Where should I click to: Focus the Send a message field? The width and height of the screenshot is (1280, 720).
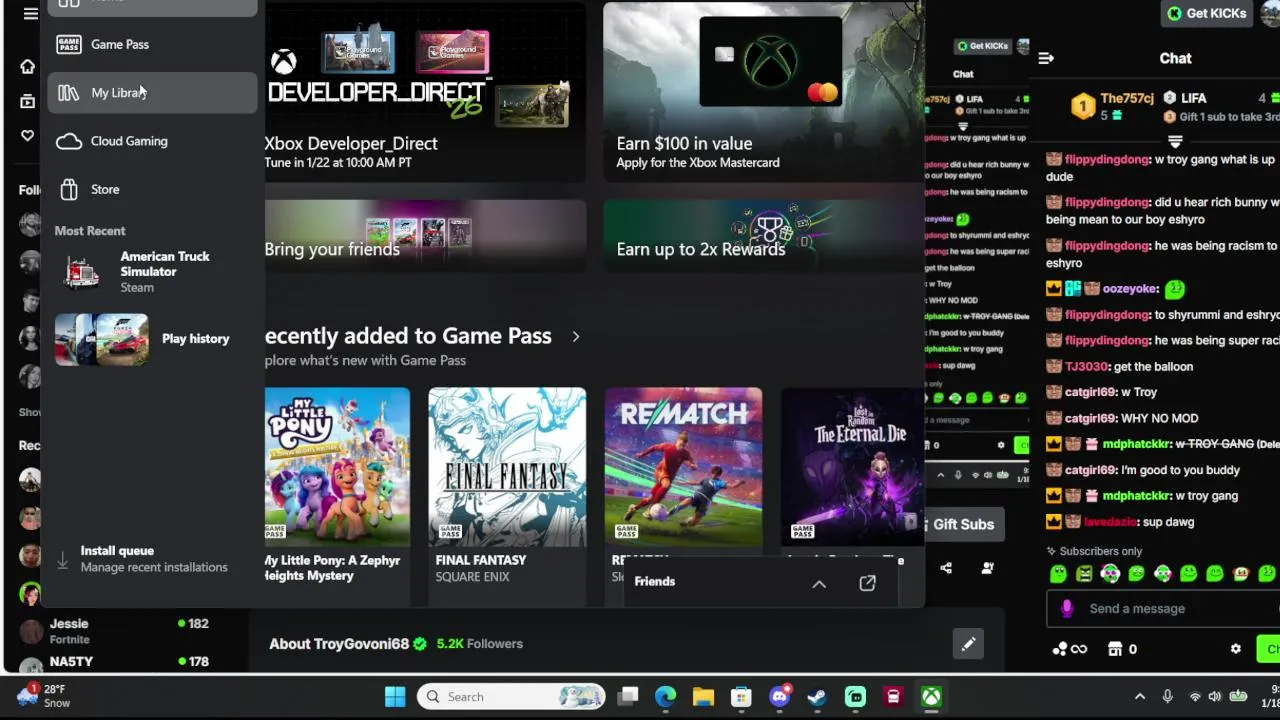coord(1163,608)
